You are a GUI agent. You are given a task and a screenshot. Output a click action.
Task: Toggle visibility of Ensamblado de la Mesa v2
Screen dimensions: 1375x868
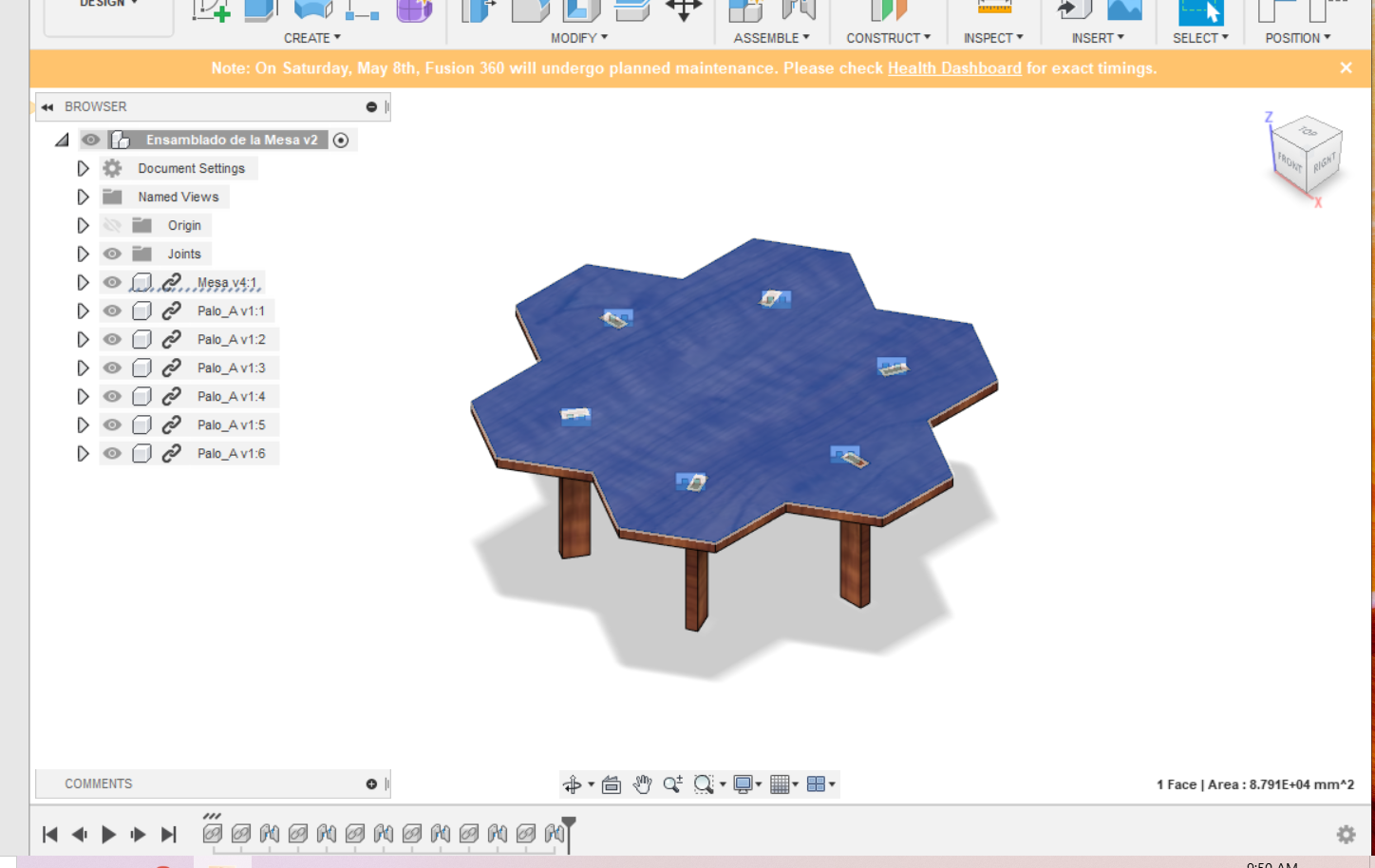click(90, 140)
